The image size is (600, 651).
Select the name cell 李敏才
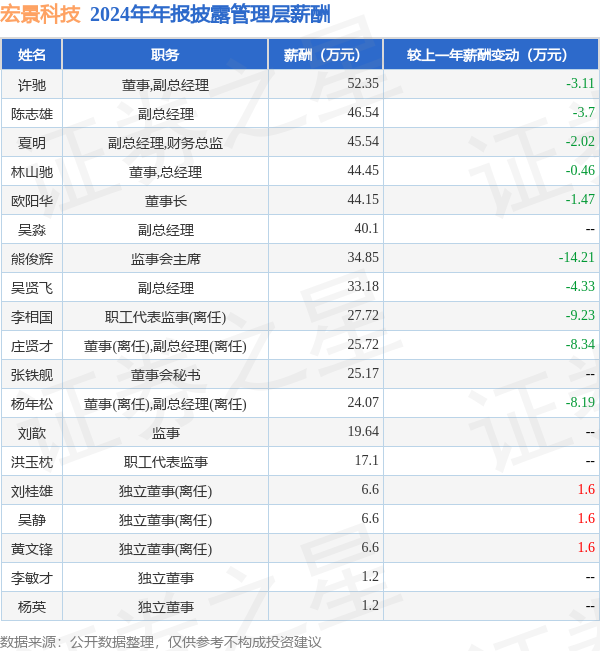pyautogui.click(x=32, y=578)
